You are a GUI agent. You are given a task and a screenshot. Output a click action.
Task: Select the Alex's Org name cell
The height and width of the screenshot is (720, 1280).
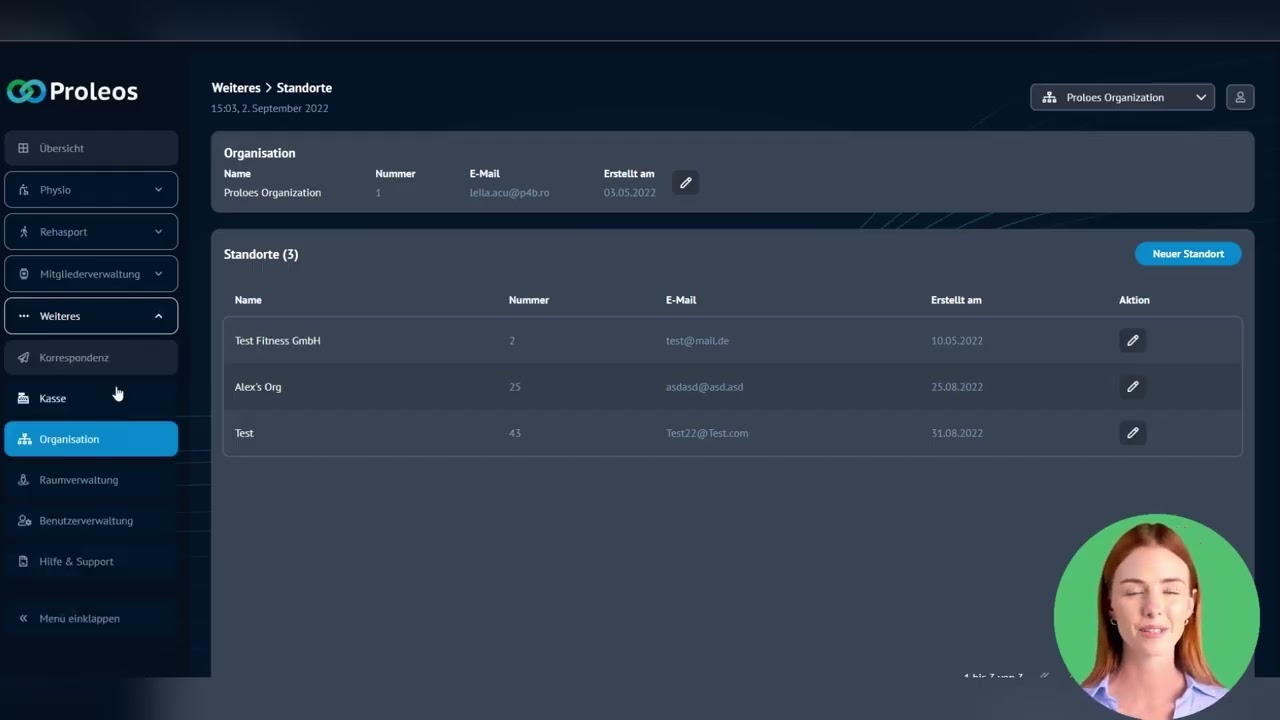point(258,387)
